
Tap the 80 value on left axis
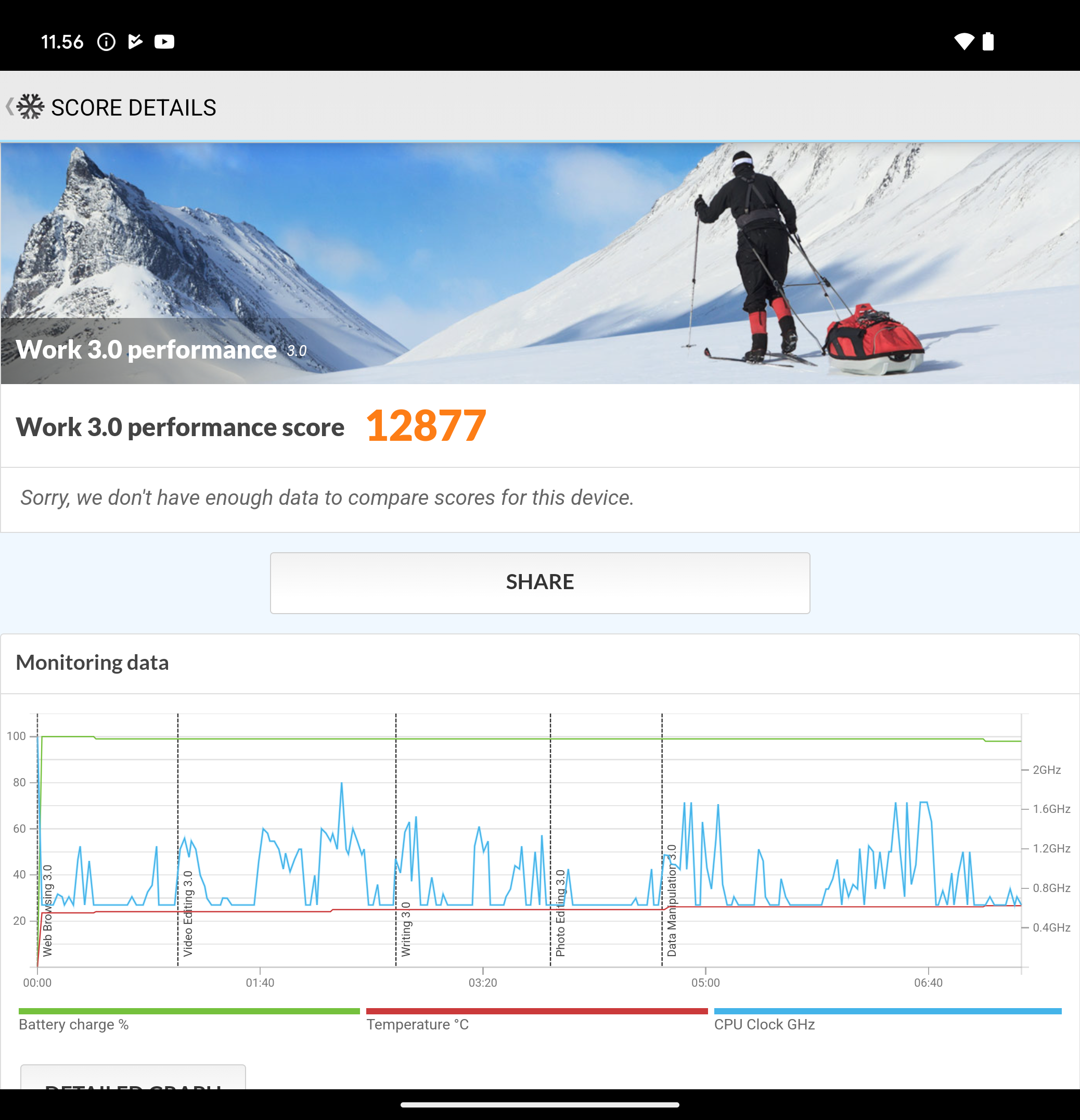coord(19,782)
